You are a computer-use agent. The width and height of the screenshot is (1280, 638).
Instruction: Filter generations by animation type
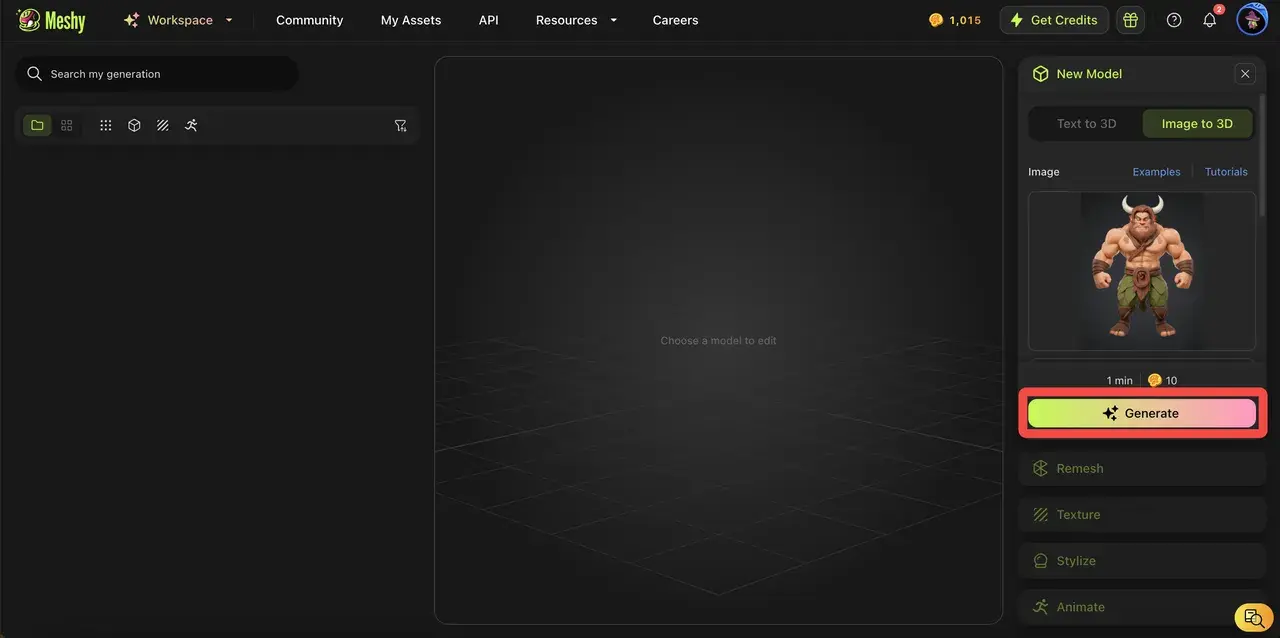[x=190, y=125]
